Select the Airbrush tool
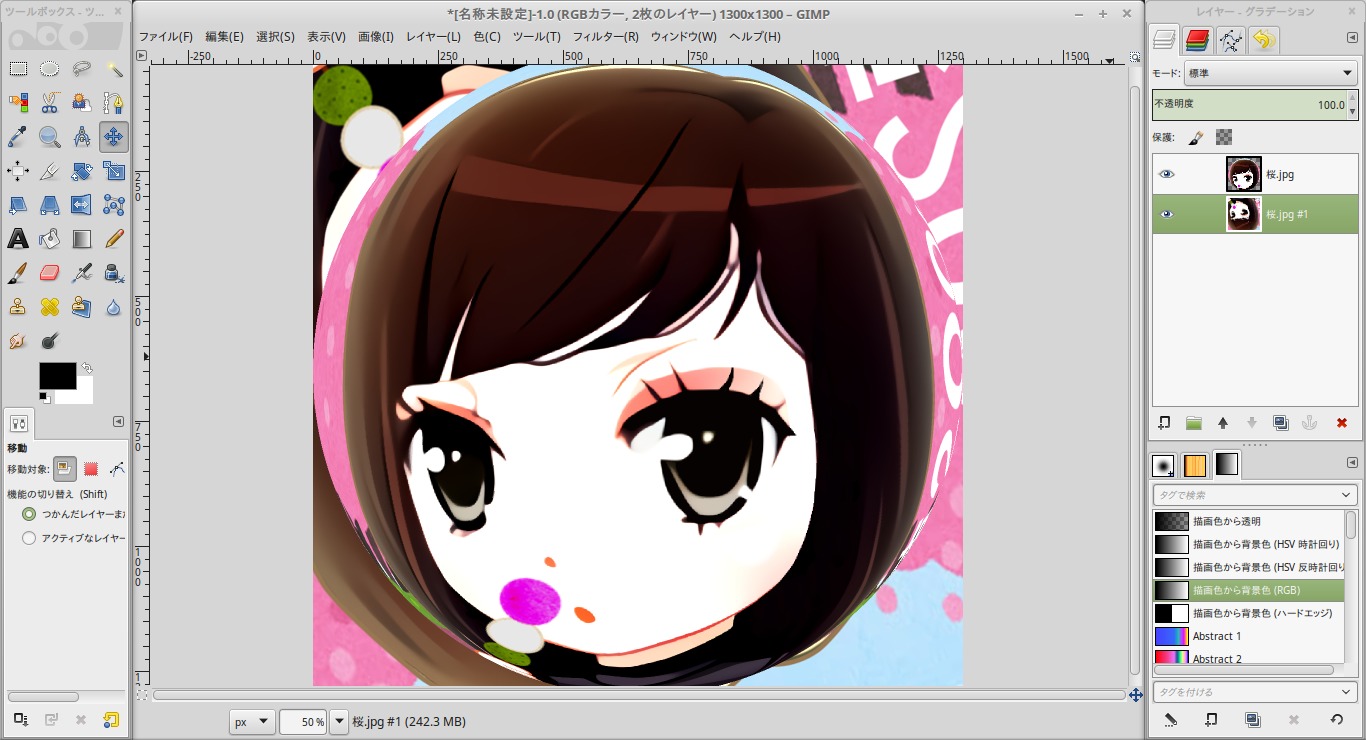Image resolution: width=1366 pixels, height=740 pixels. pyautogui.click(x=82, y=273)
